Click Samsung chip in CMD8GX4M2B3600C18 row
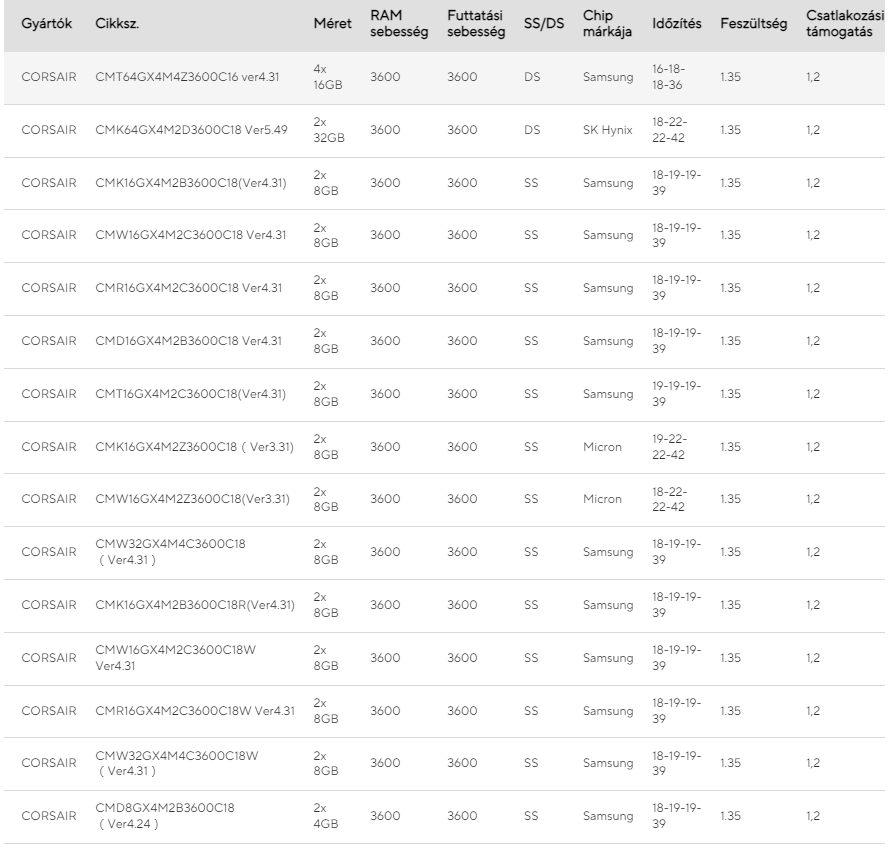 pos(608,816)
